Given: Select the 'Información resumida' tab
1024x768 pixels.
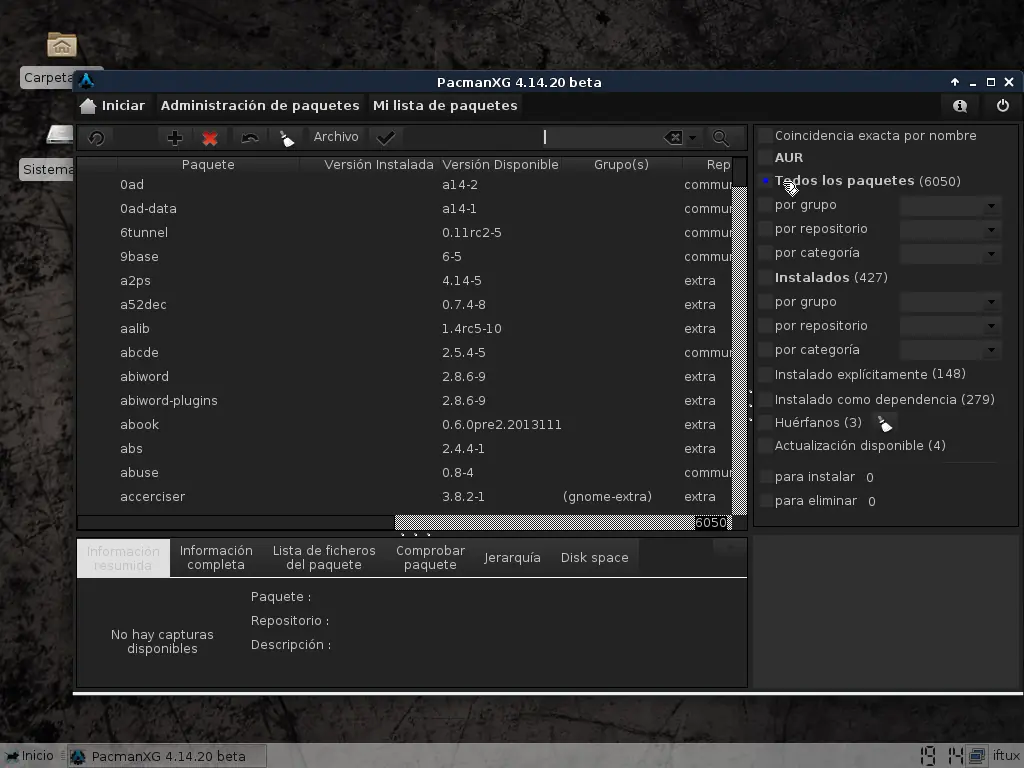Looking at the screenshot, I should (x=123, y=558).
